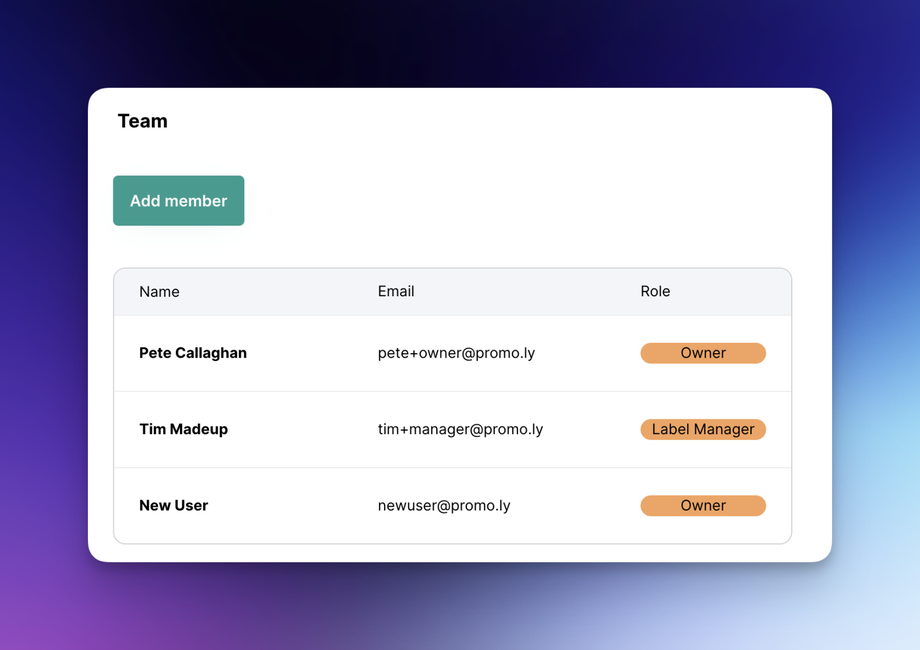Image resolution: width=920 pixels, height=650 pixels.
Task: Click the pete+owner@promo.ly email address
Action: point(456,353)
